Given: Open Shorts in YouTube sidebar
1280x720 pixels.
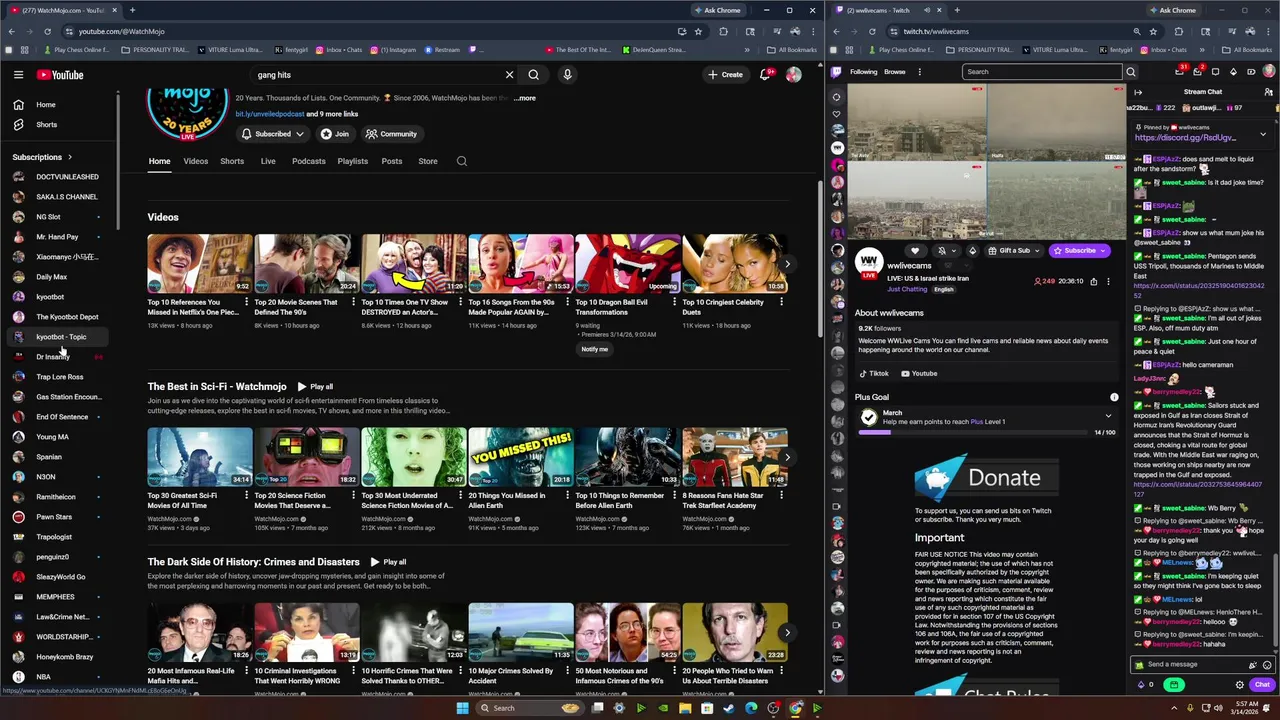Looking at the screenshot, I should pos(57,124).
